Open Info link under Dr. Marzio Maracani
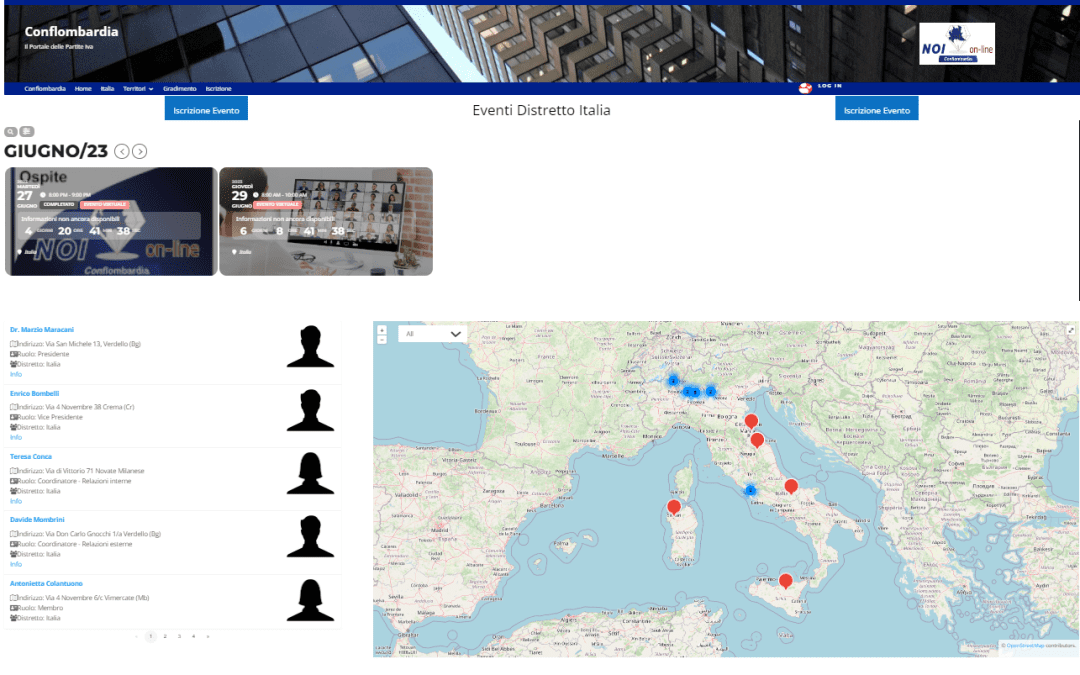1080x675 pixels. (x=18, y=374)
